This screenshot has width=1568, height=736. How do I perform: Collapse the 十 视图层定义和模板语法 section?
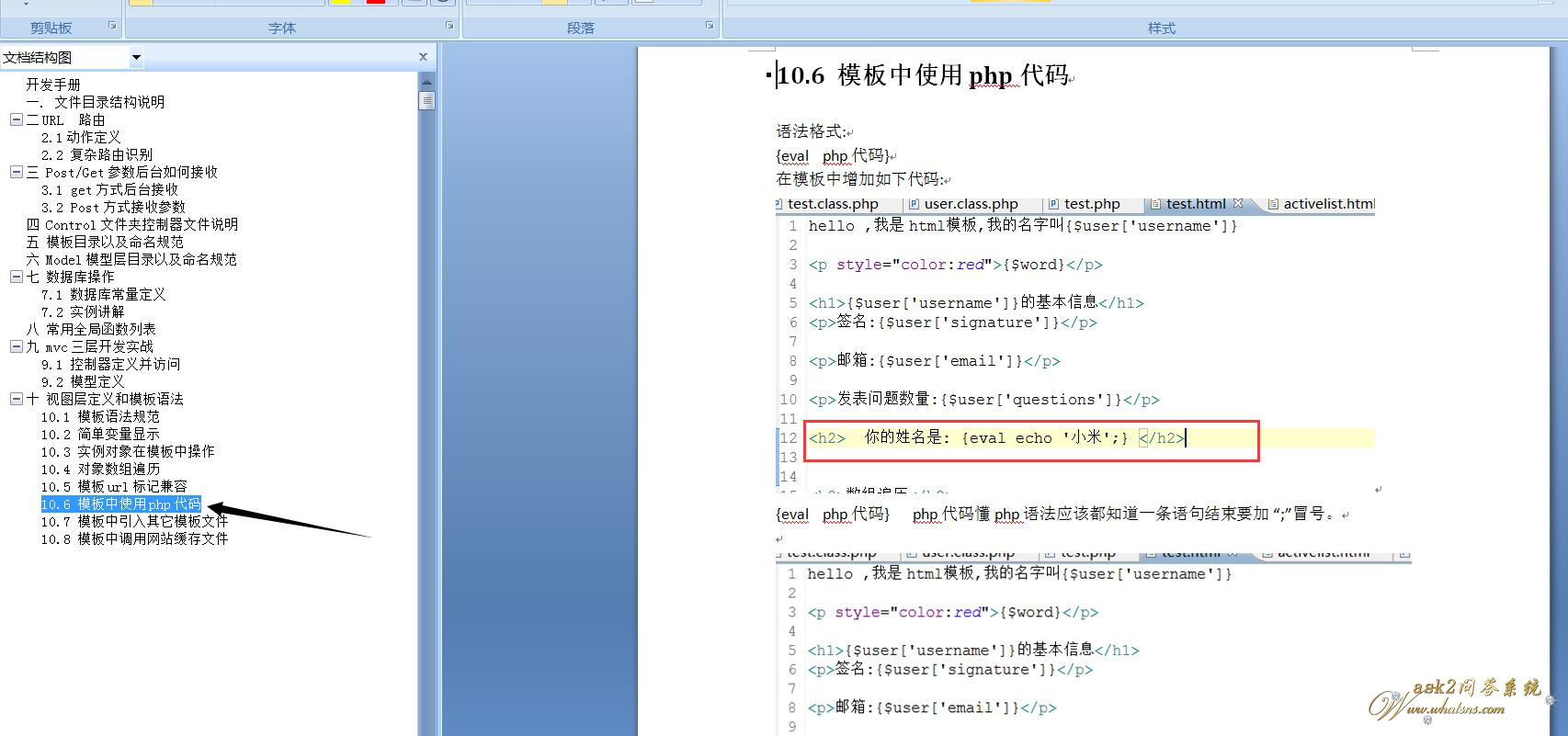16,399
